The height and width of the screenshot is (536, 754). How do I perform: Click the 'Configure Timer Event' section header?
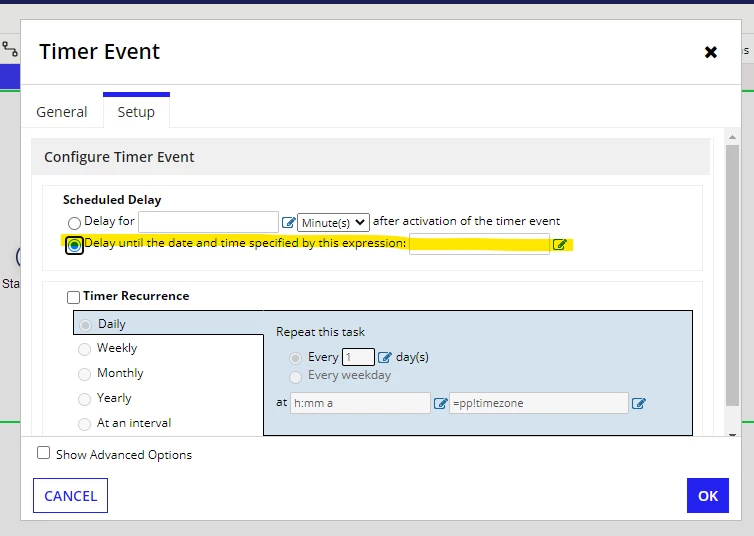coord(371,157)
